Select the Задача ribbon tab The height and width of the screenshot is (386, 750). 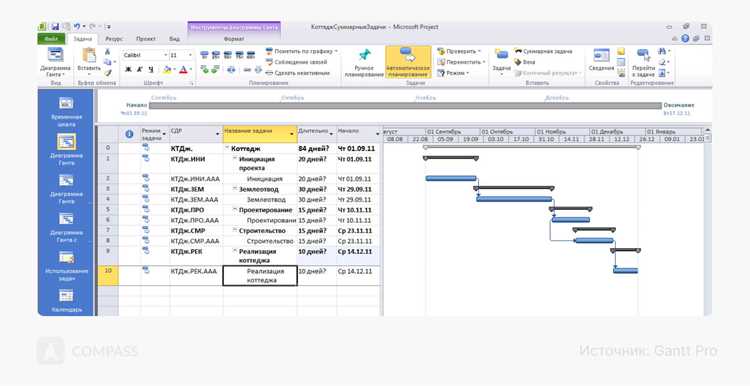[x=83, y=39]
